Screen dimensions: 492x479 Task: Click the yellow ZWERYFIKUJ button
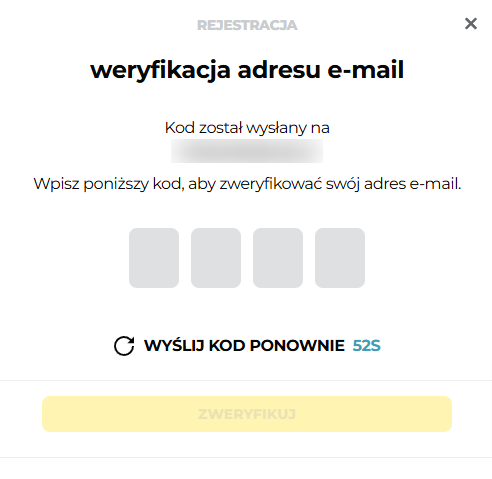[247, 414]
